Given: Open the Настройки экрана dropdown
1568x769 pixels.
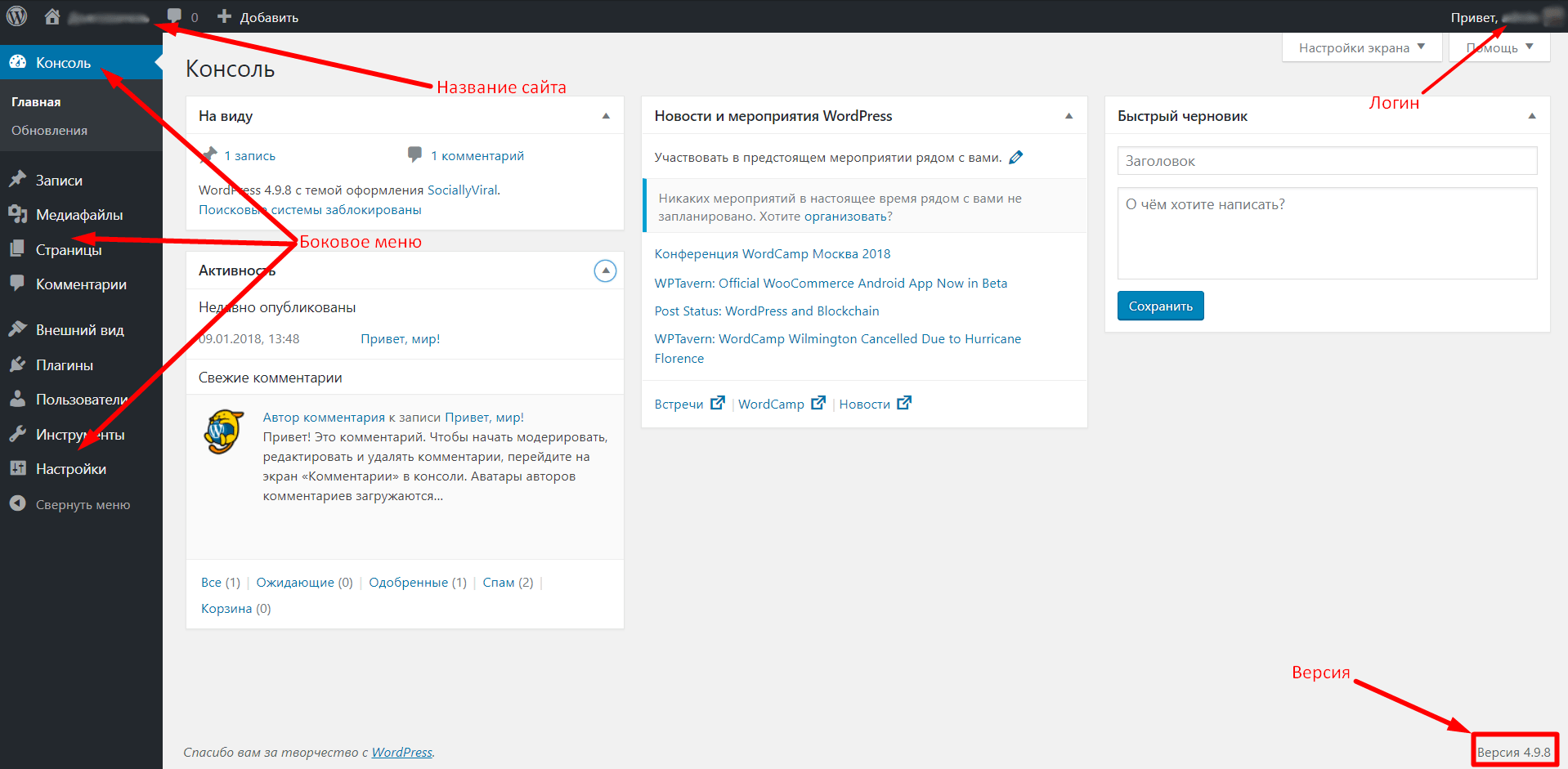Looking at the screenshot, I should pyautogui.click(x=1362, y=47).
